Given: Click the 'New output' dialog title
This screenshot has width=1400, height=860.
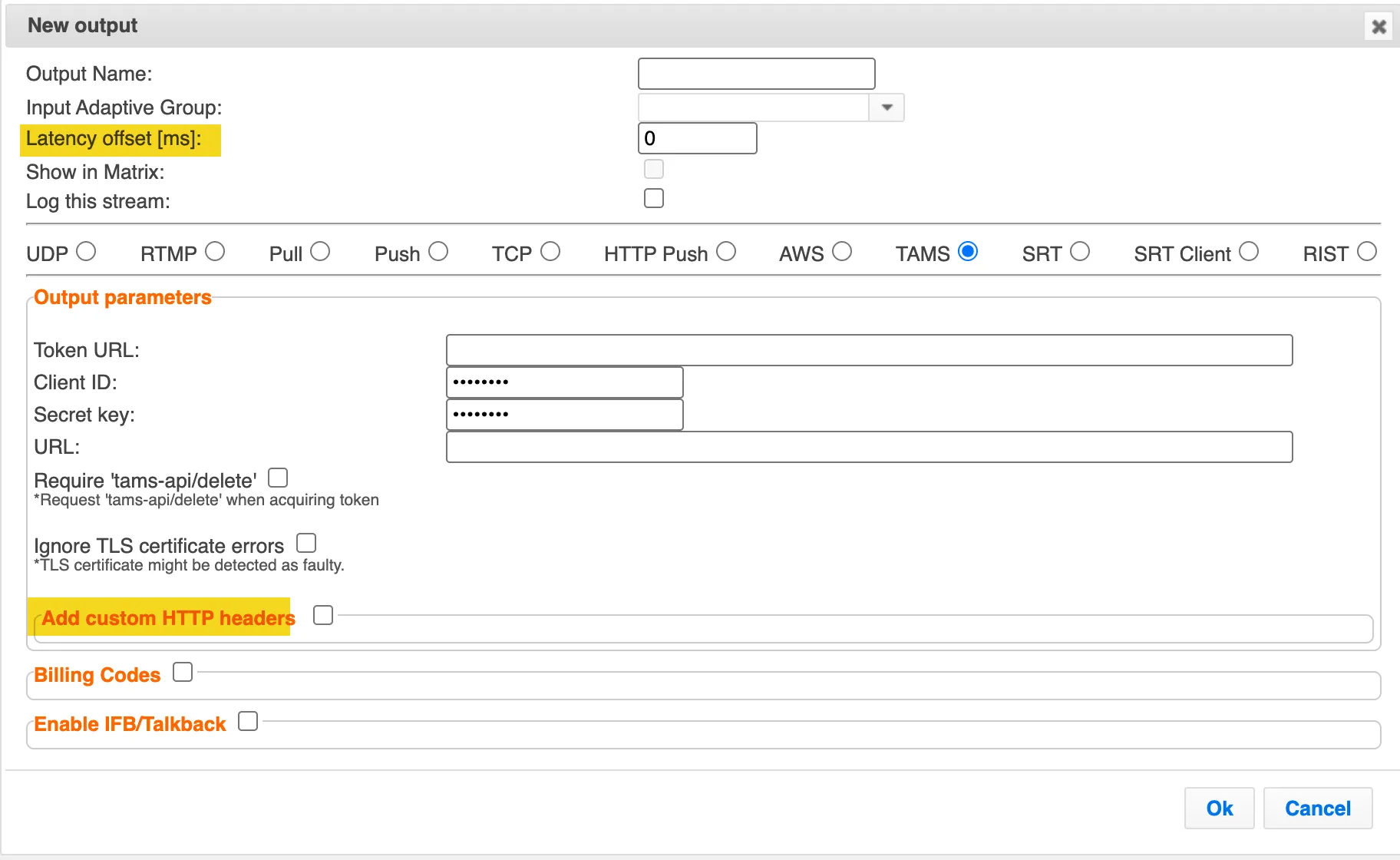Looking at the screenshot, I should click(83, 25).
